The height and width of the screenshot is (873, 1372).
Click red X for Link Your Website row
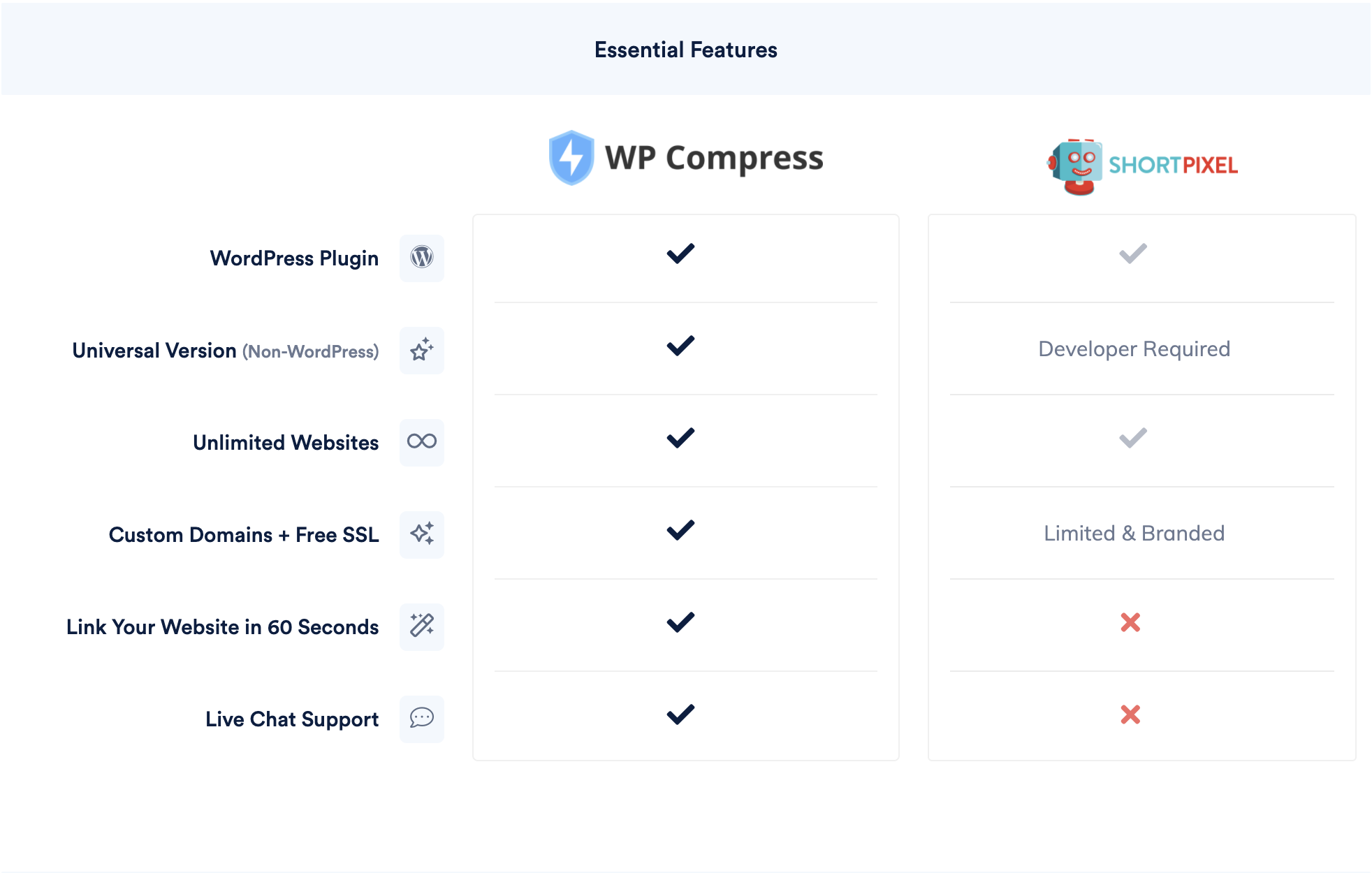(x=1130, y=622)
